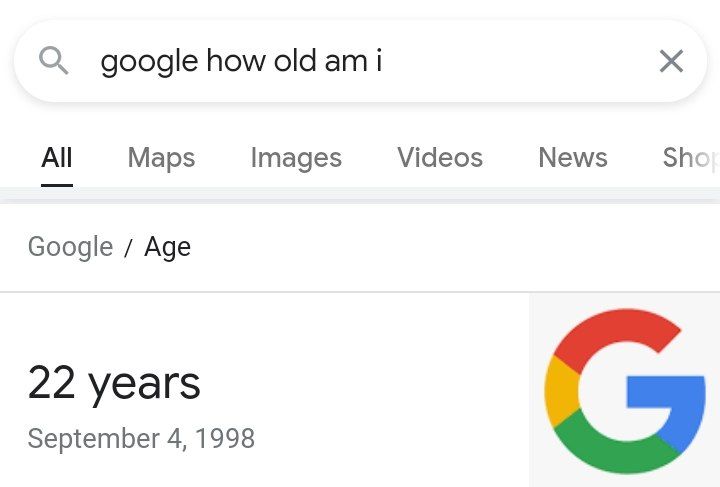Image resolution: width=720 pixels, height=487 pixels.
Task: Click the yellow arc of the G logo
Action: coord(561,391)
